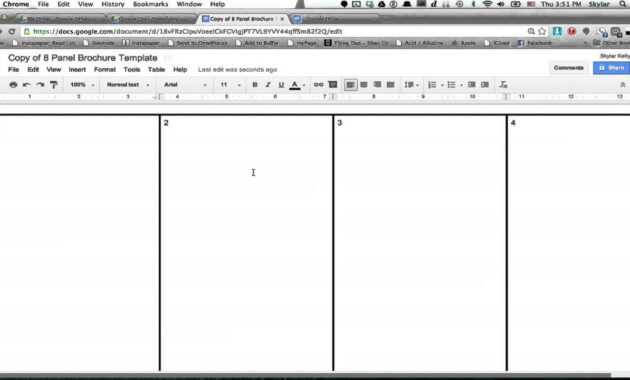Open the Table menu
Viewport: 630px width, 380px height.
click(x=156, y=69)
